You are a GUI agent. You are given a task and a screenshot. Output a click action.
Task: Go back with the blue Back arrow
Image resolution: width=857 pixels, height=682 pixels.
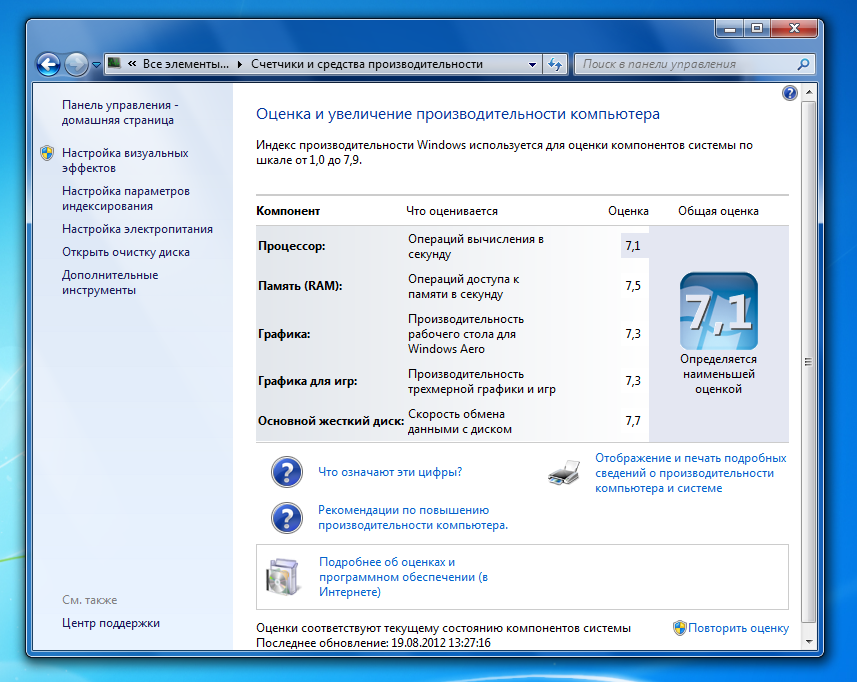coord(48,64)
